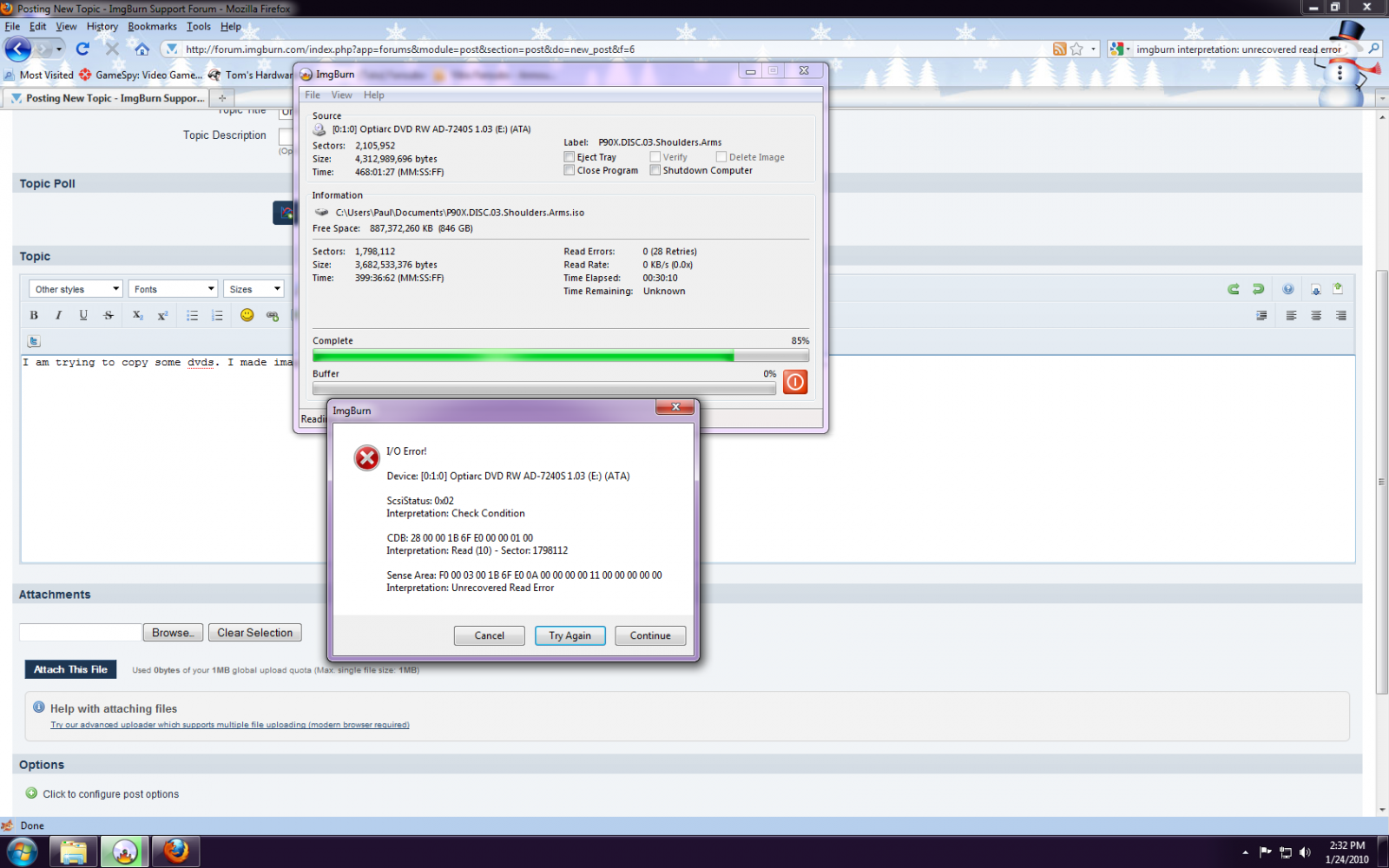The width and height of the screenshot is (1389, 868).
Task: Toggle the Verify checkbox in ImgBurn
Action: [655, 157]
